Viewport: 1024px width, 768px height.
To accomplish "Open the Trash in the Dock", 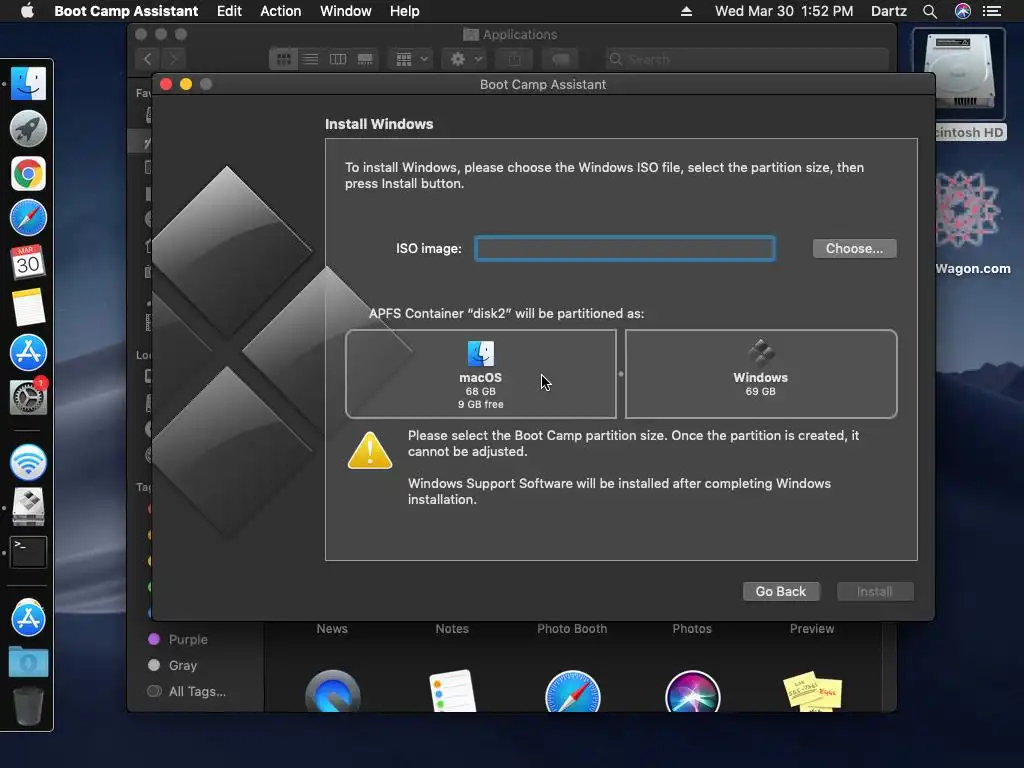I will point(28,706).
